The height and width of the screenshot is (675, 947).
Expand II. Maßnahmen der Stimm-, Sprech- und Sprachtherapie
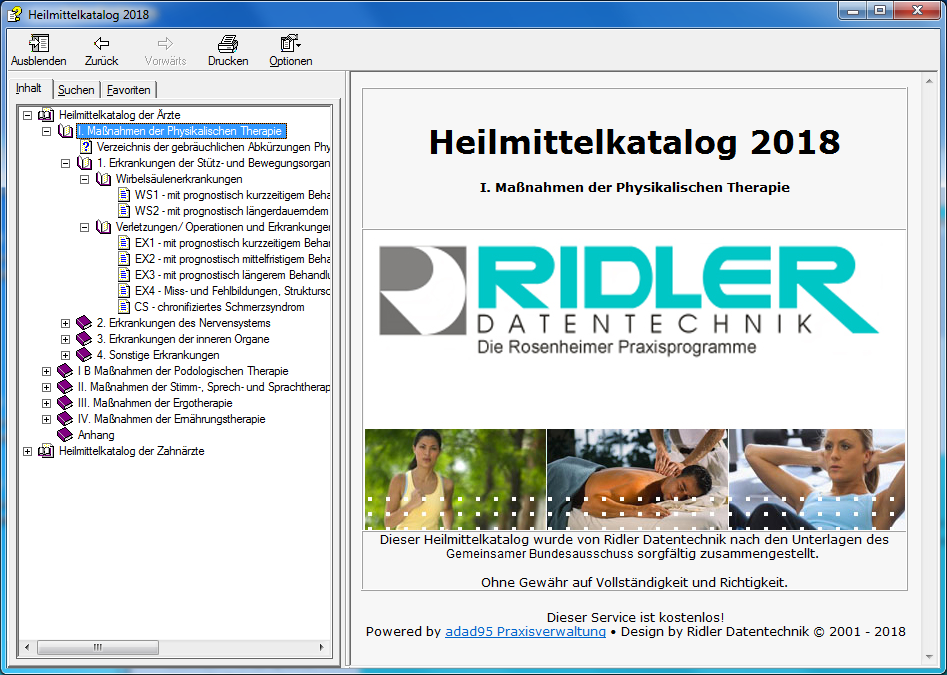click(47, 387)
